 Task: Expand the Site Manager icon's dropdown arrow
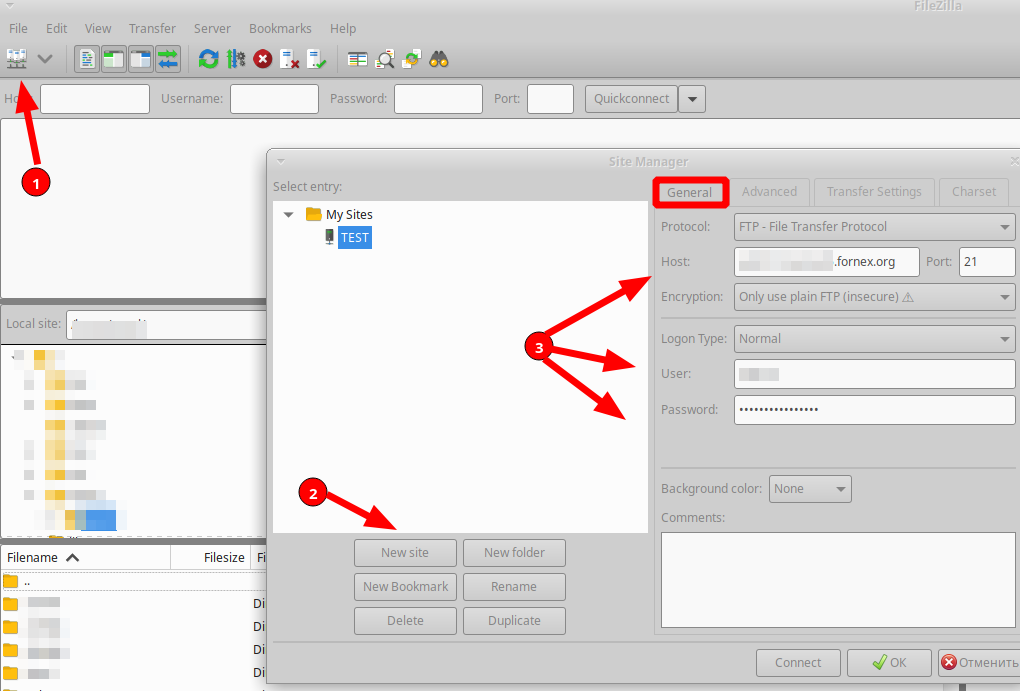45,59
